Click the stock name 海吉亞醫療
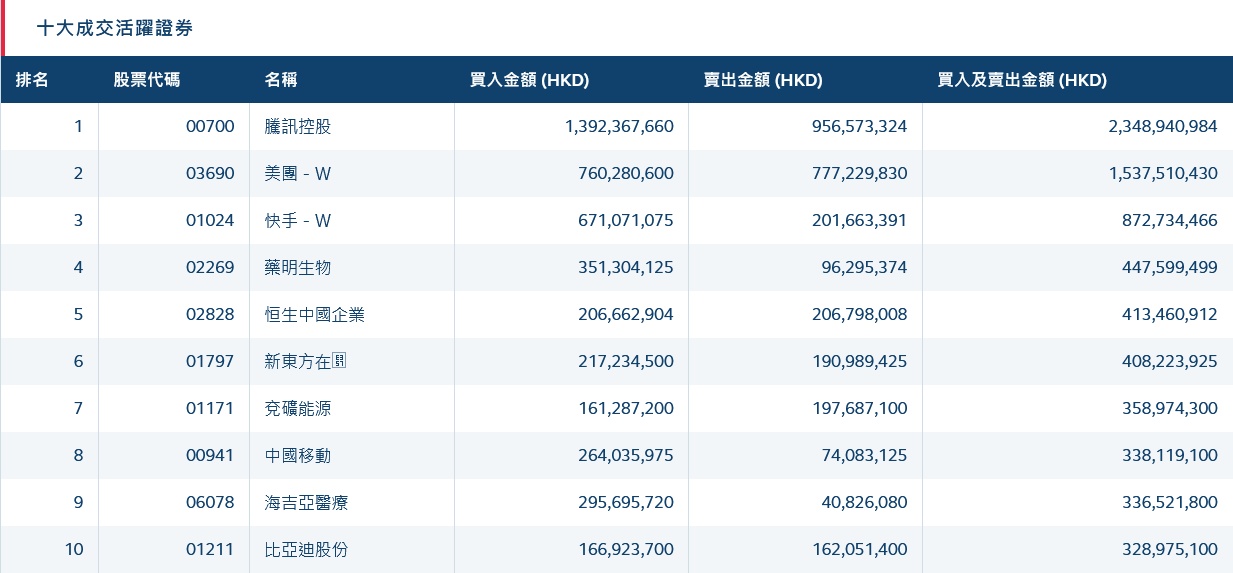1233x573 pixels. pyautogui.click(x=306, y=503)
